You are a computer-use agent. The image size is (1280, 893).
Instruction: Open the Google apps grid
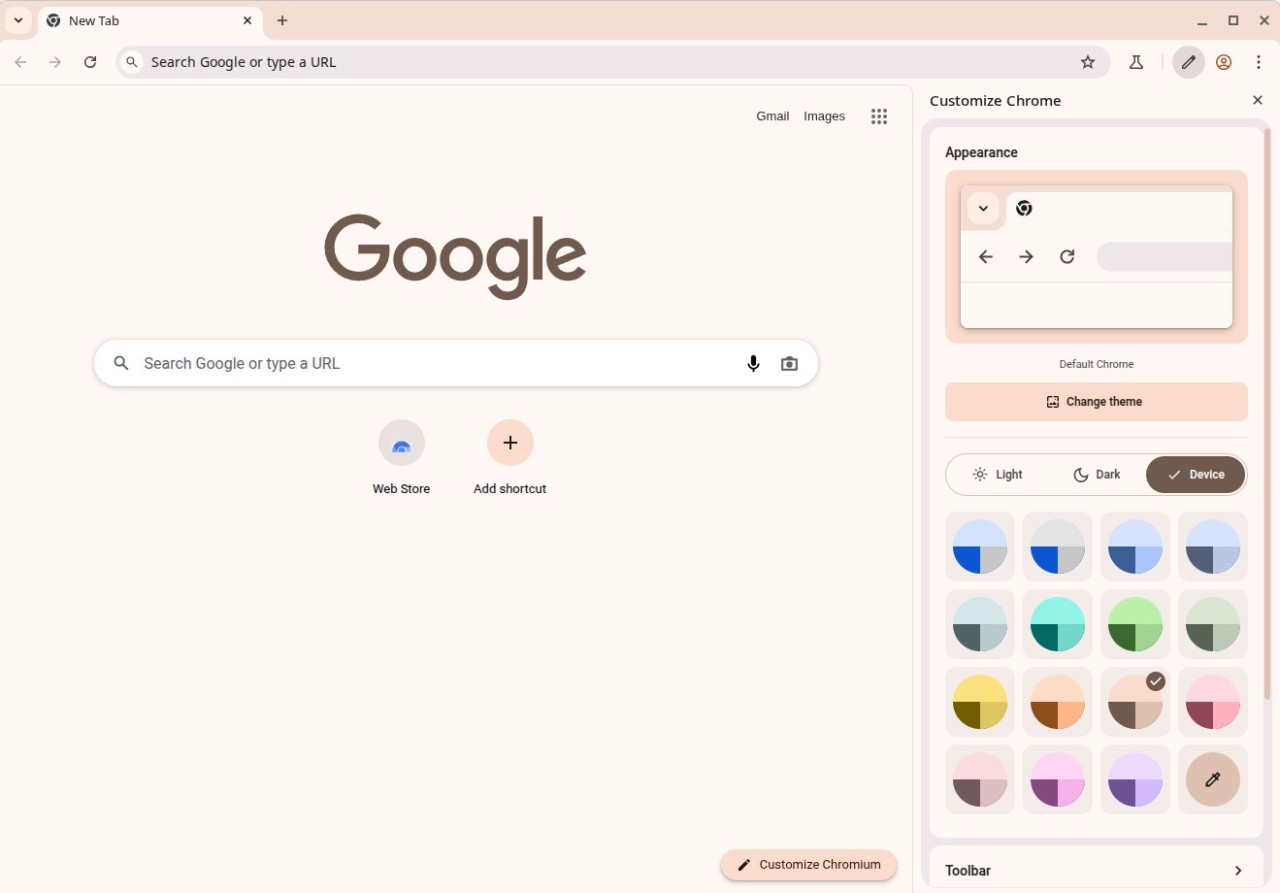point(879,116)
